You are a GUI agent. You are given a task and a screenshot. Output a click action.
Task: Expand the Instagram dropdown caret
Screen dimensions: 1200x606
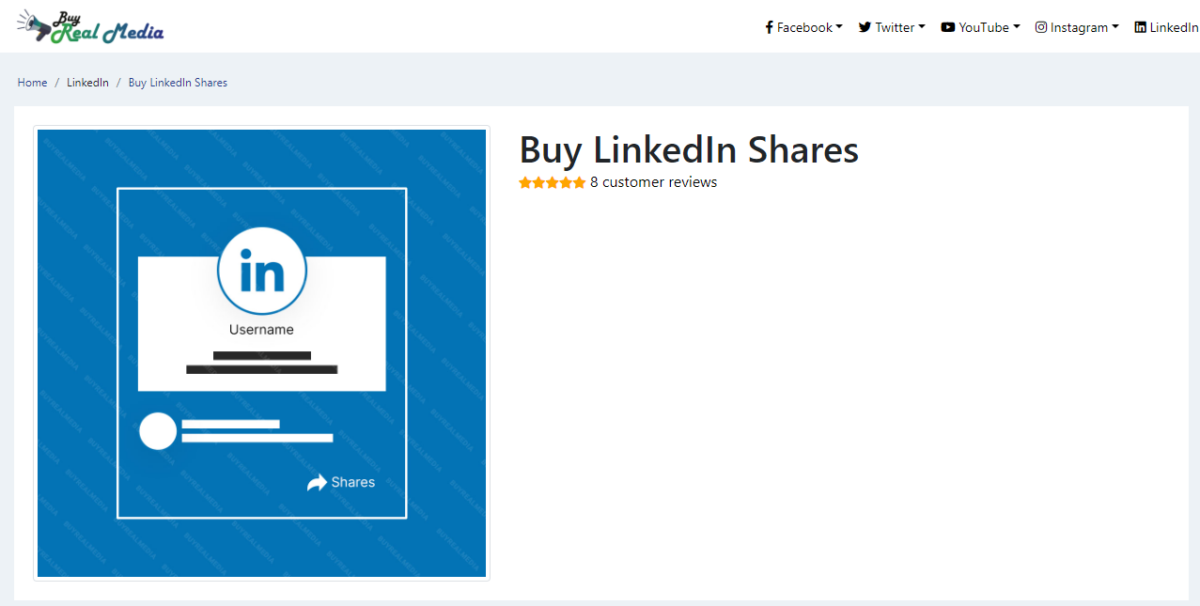click(1115, 27)
